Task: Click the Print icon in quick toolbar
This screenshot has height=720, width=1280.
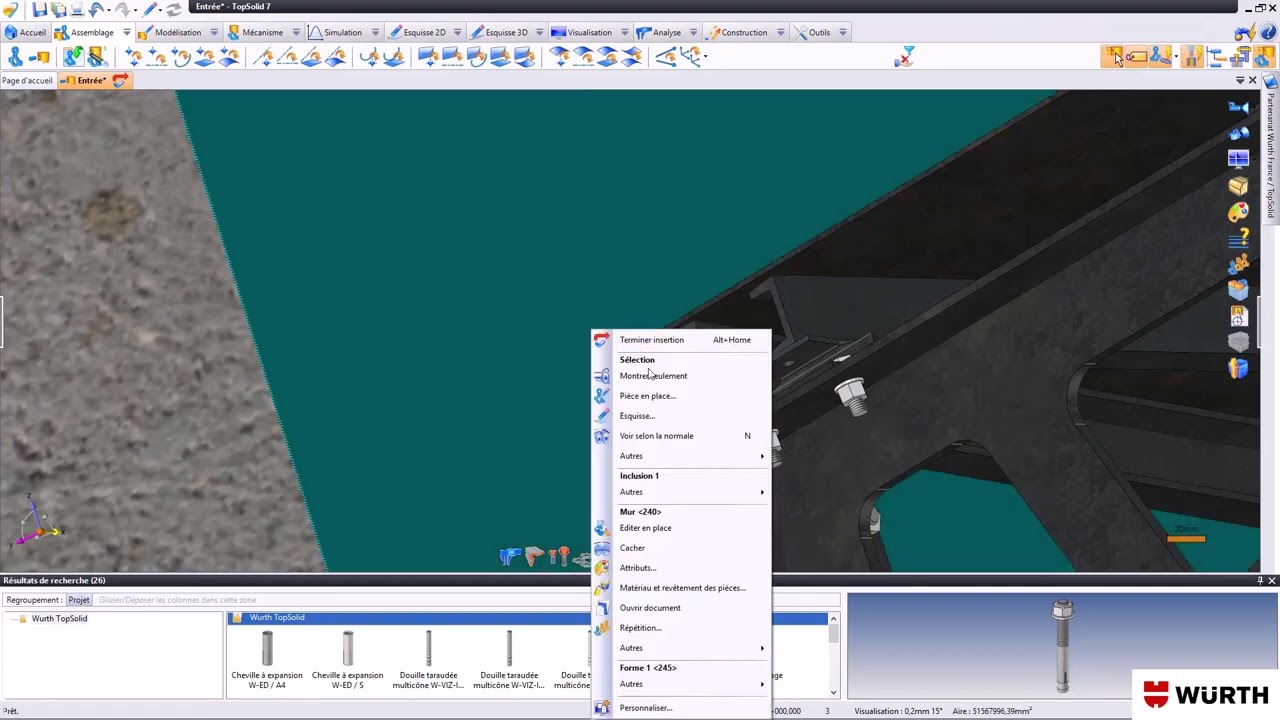Action: point(76,8)
